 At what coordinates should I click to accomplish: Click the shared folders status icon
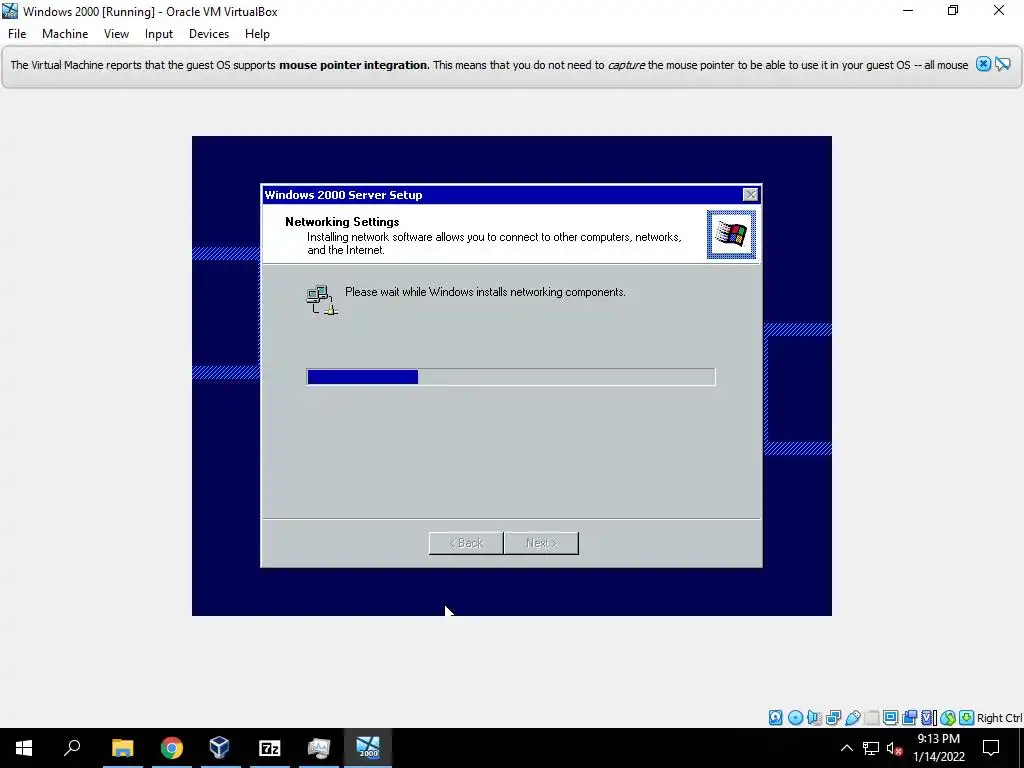tap(871, 718)
